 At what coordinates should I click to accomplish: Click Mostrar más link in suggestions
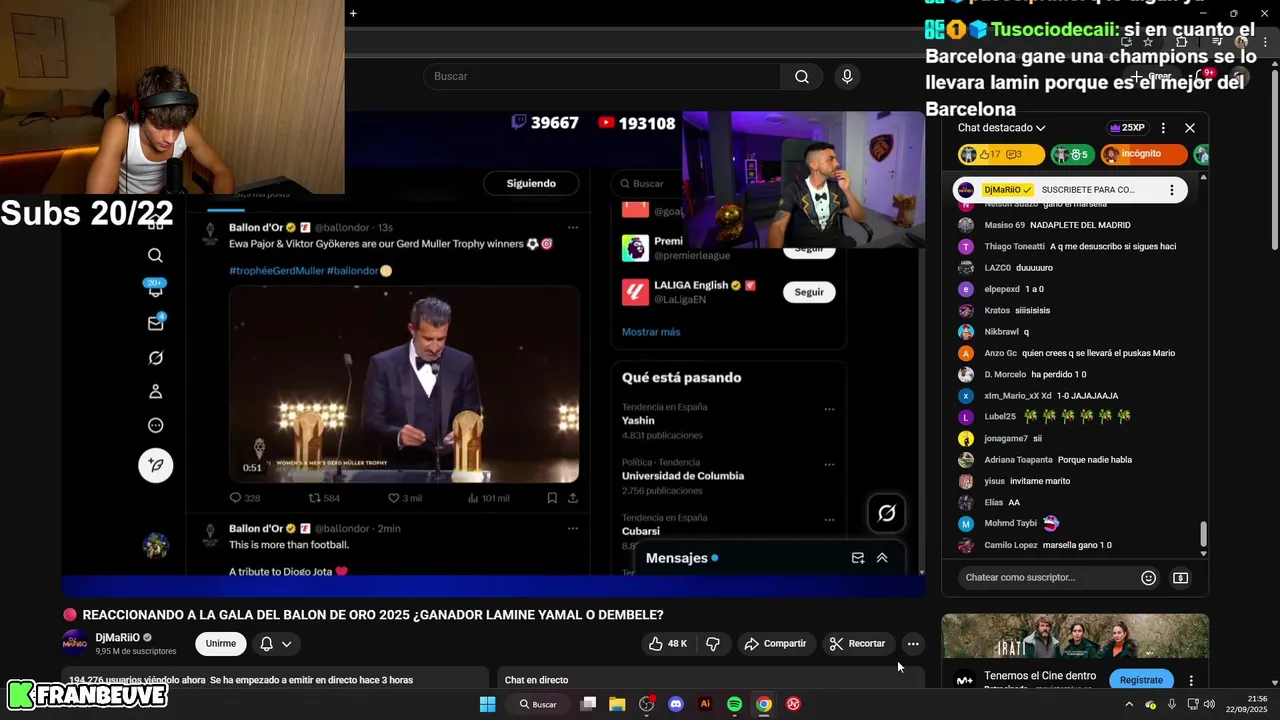pyautogui.click(x=651, y=332)
